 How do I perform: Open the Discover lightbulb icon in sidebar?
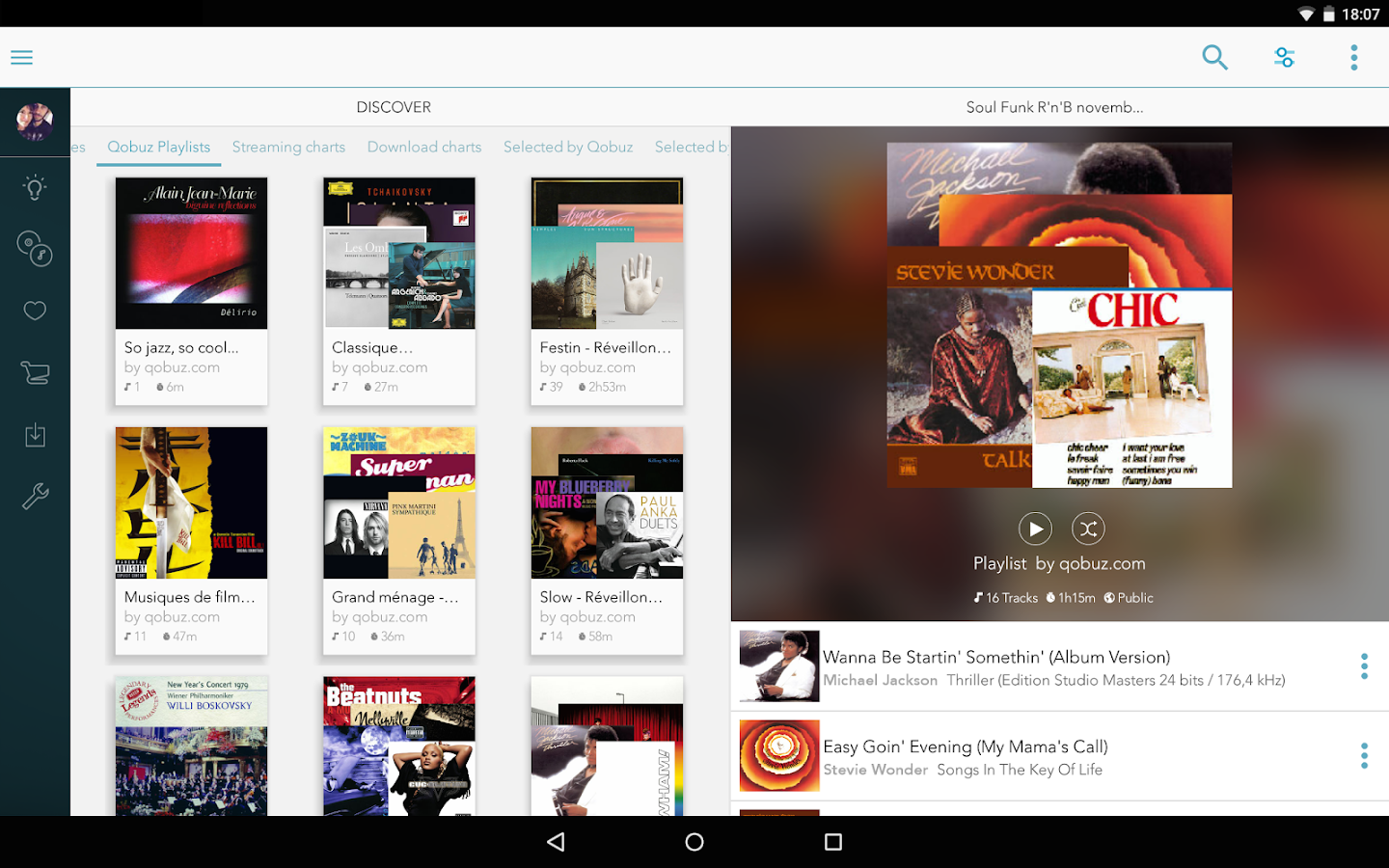[x=35, y=186]
